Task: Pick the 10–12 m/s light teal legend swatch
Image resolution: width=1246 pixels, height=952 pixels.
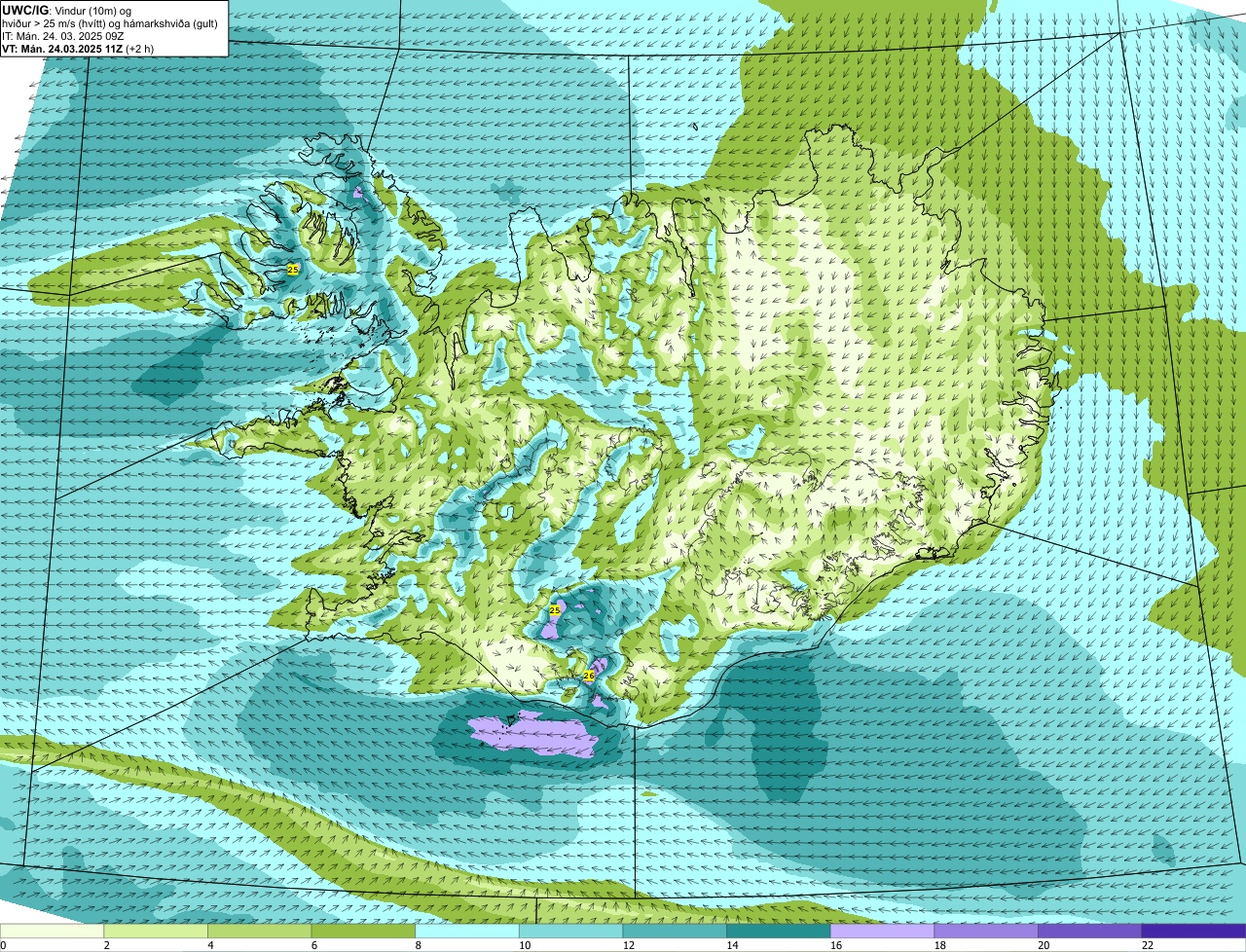Action: pyautogui.click(x=570, y=931)
